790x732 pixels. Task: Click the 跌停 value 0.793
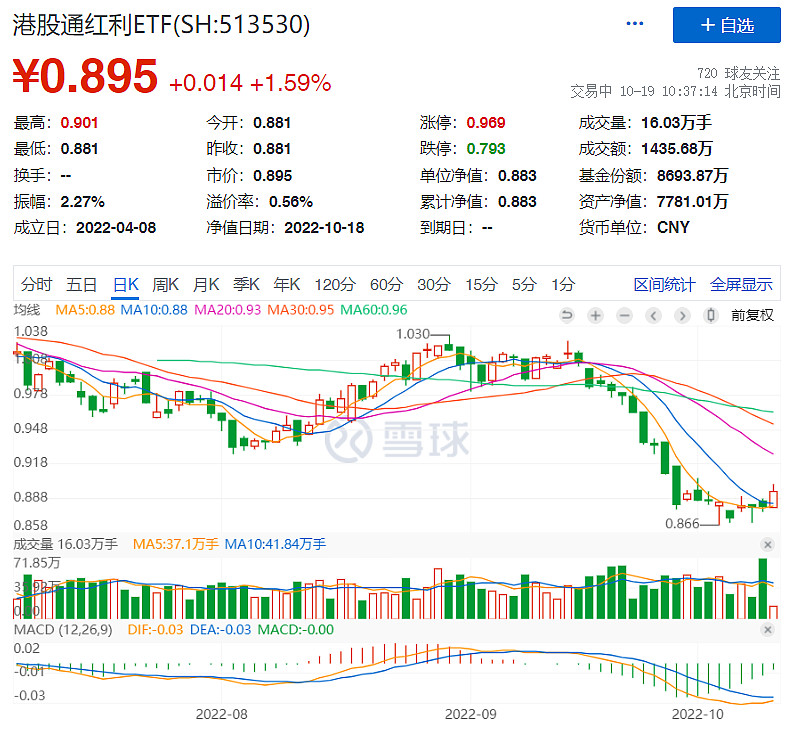tap(486, 149)
